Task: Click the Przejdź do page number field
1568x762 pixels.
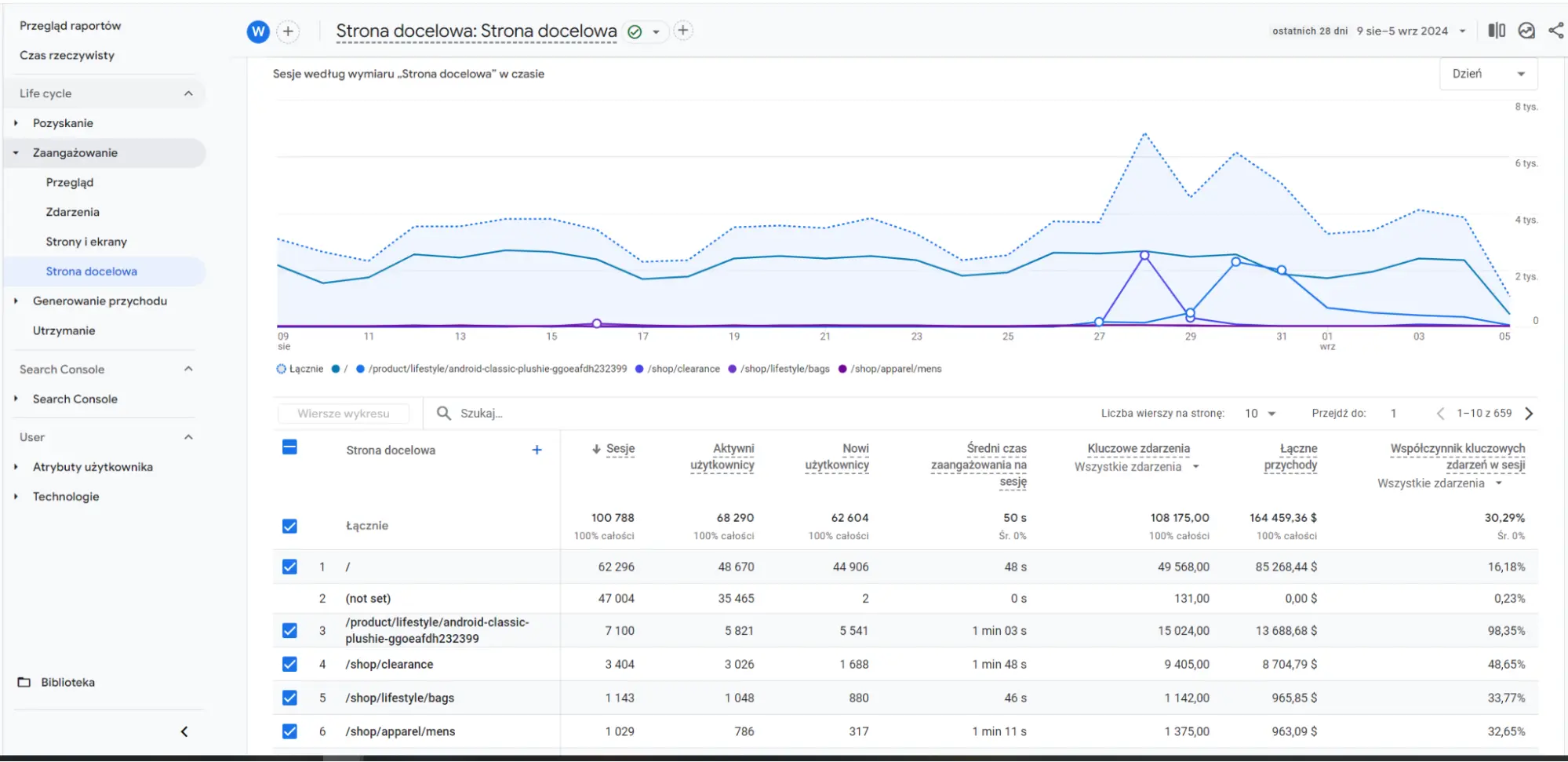Action: 1394,414
